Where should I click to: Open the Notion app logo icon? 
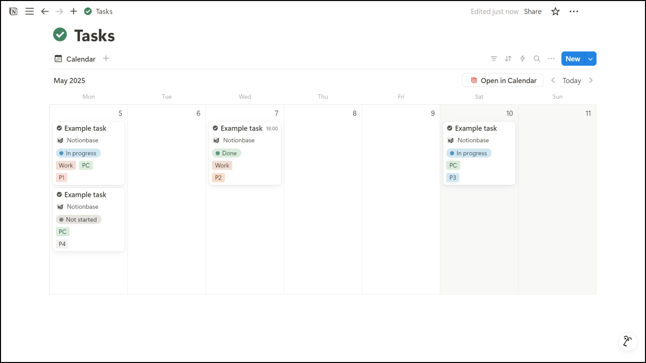(13, 12)
